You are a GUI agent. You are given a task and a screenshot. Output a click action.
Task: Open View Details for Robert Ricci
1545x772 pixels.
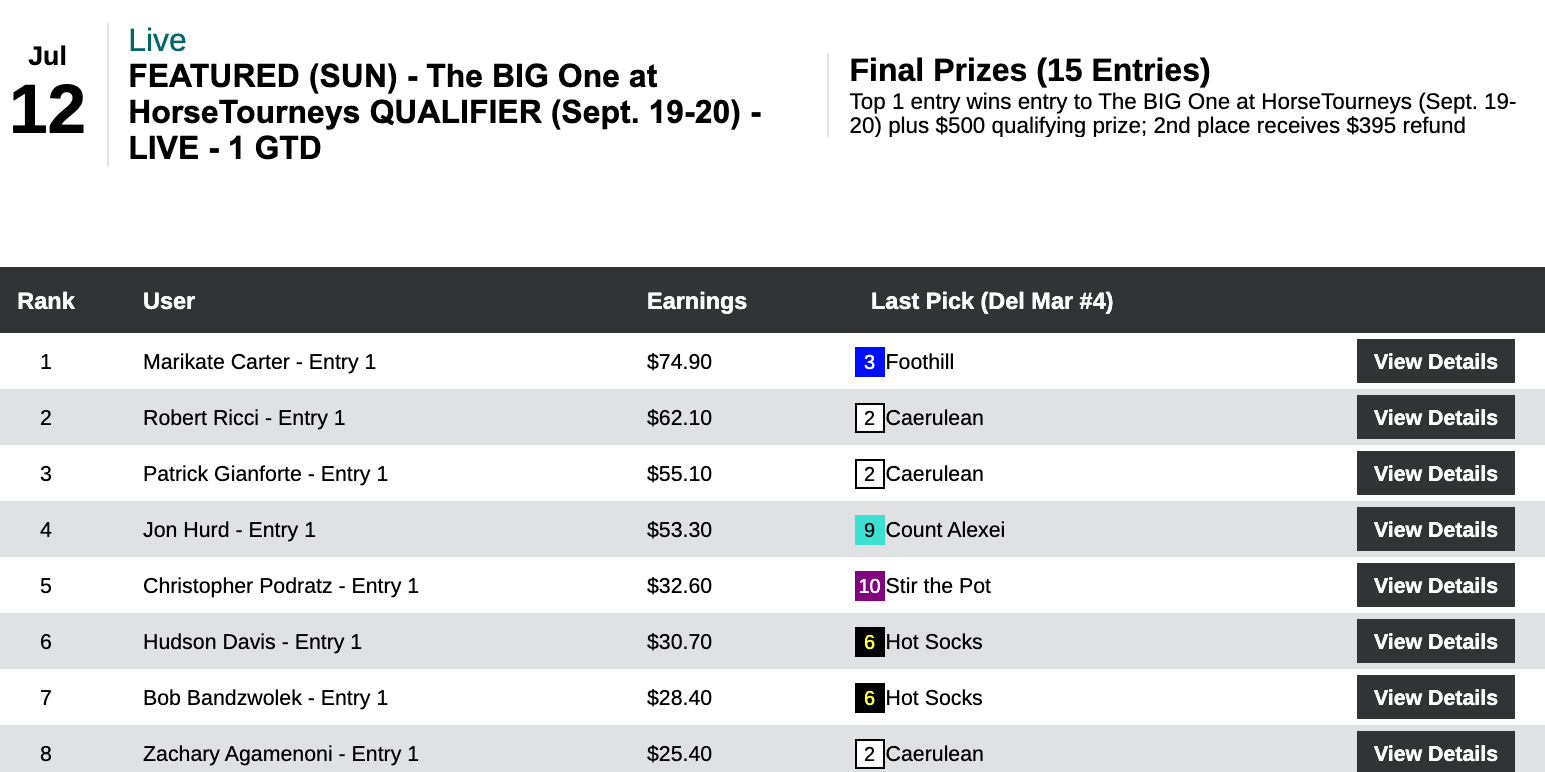[x=1435, y=418]
